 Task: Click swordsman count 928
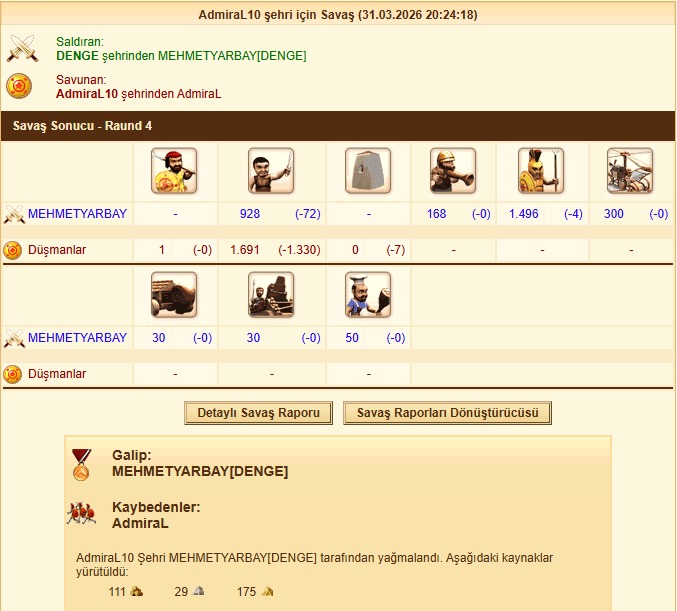point(250,214)
